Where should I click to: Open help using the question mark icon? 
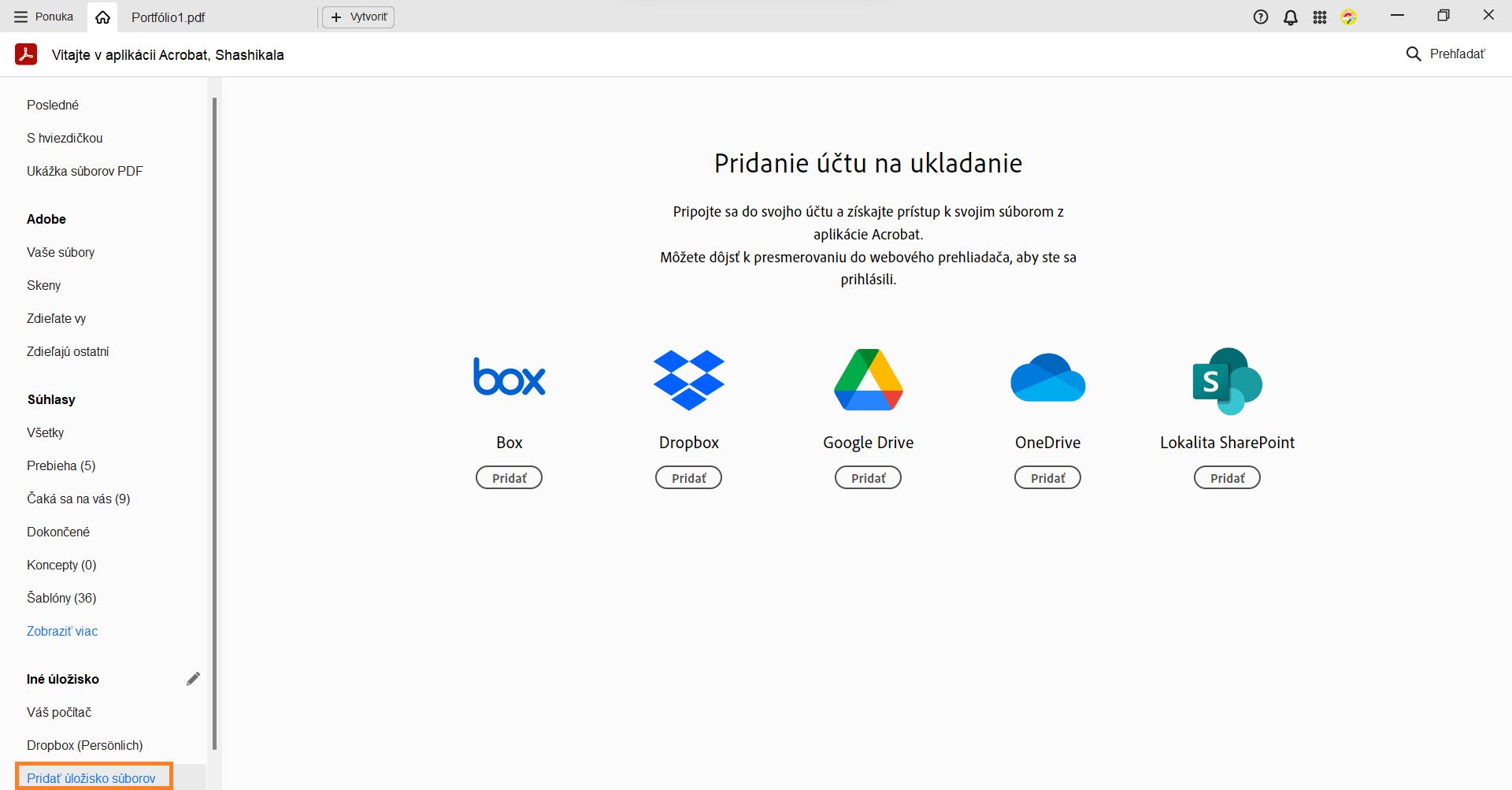(x=1261, y=16)
